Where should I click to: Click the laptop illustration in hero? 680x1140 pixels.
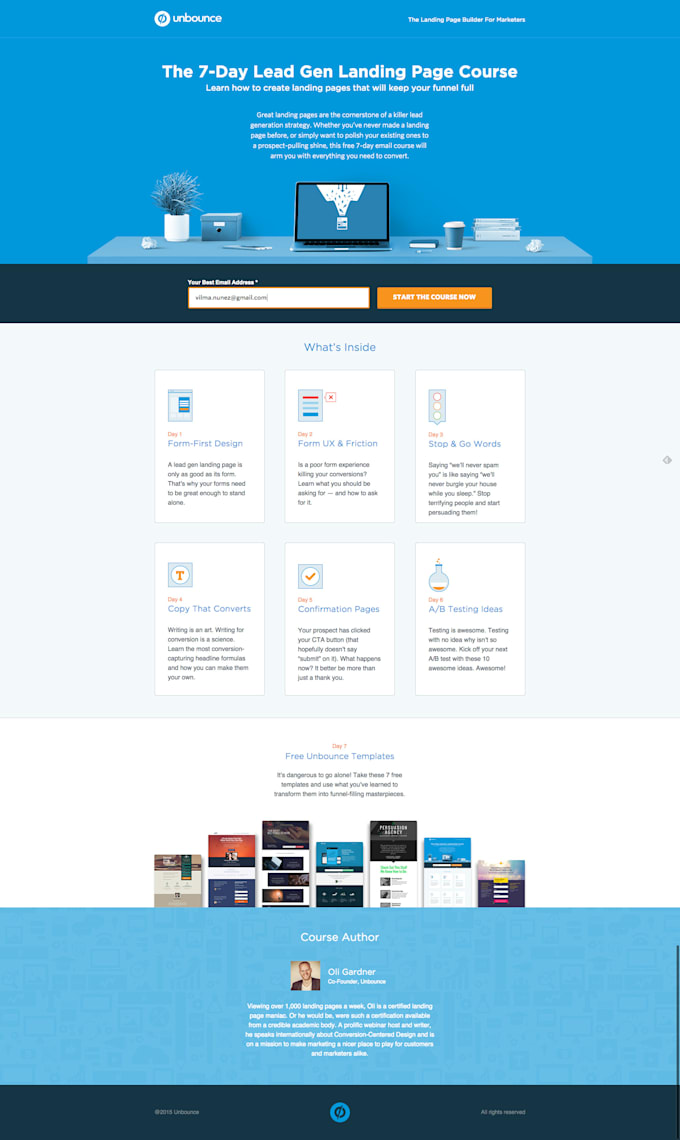click(340, 216)
